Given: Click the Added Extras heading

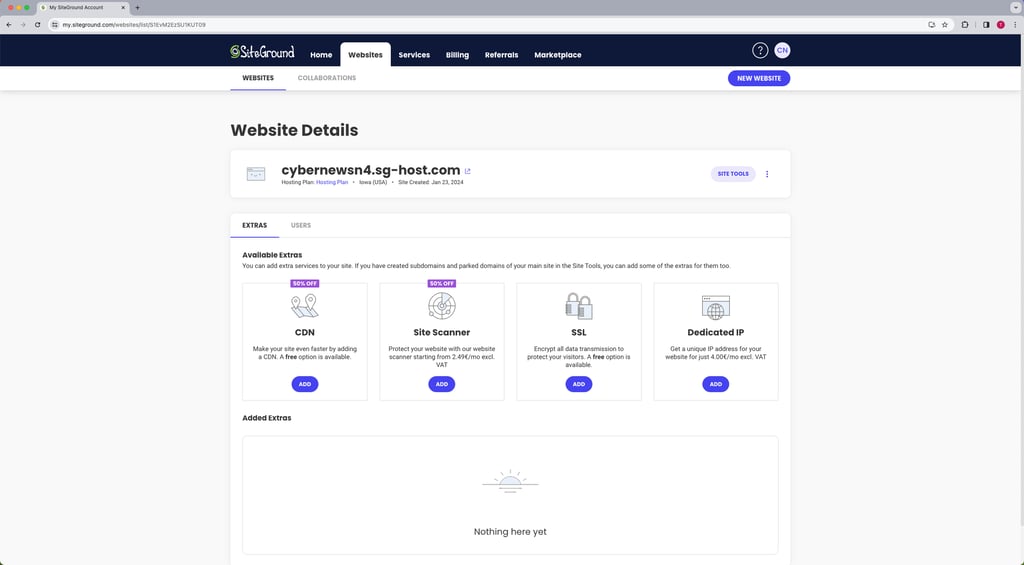Looking at the screenshot, I should point(266,418).
